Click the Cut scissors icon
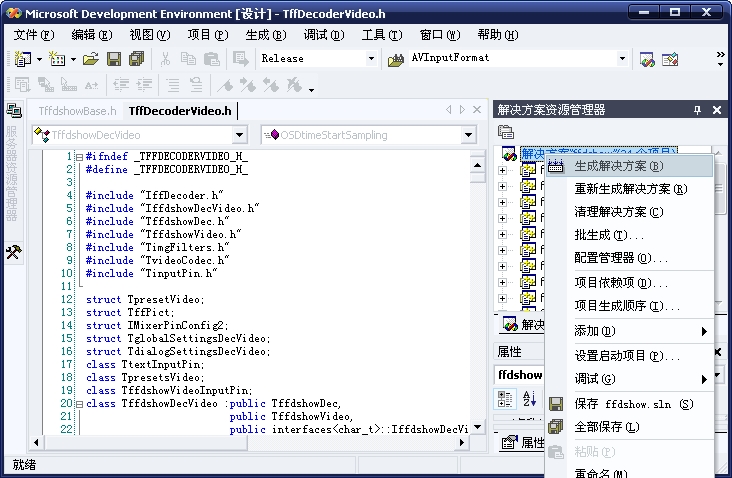Image resolution: width=732 pixels, height=478 pixels. coord(165,59)
